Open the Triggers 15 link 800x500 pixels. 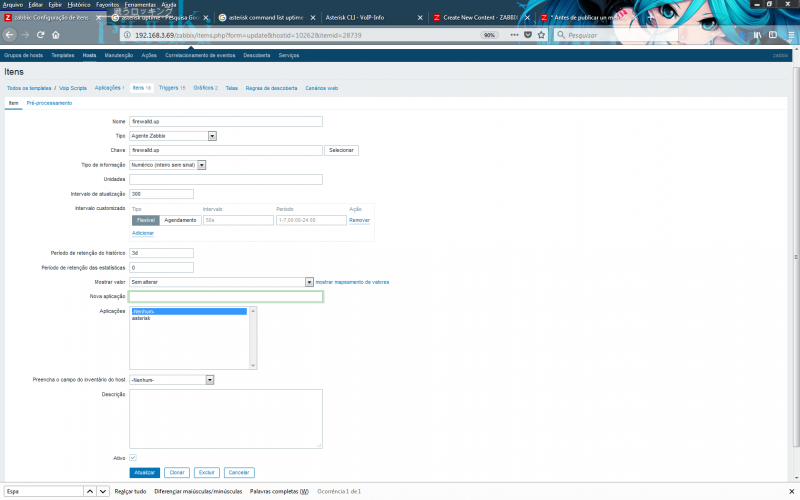172,88
